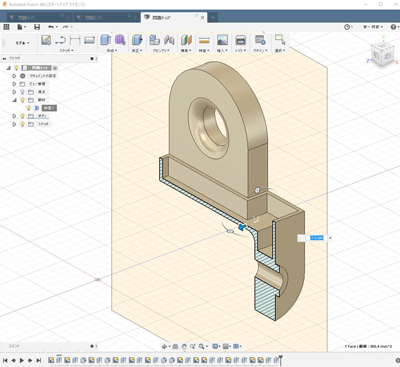The image size is (400, 367).
Task: Select the Press Pull modify tool
Action: 137,40
